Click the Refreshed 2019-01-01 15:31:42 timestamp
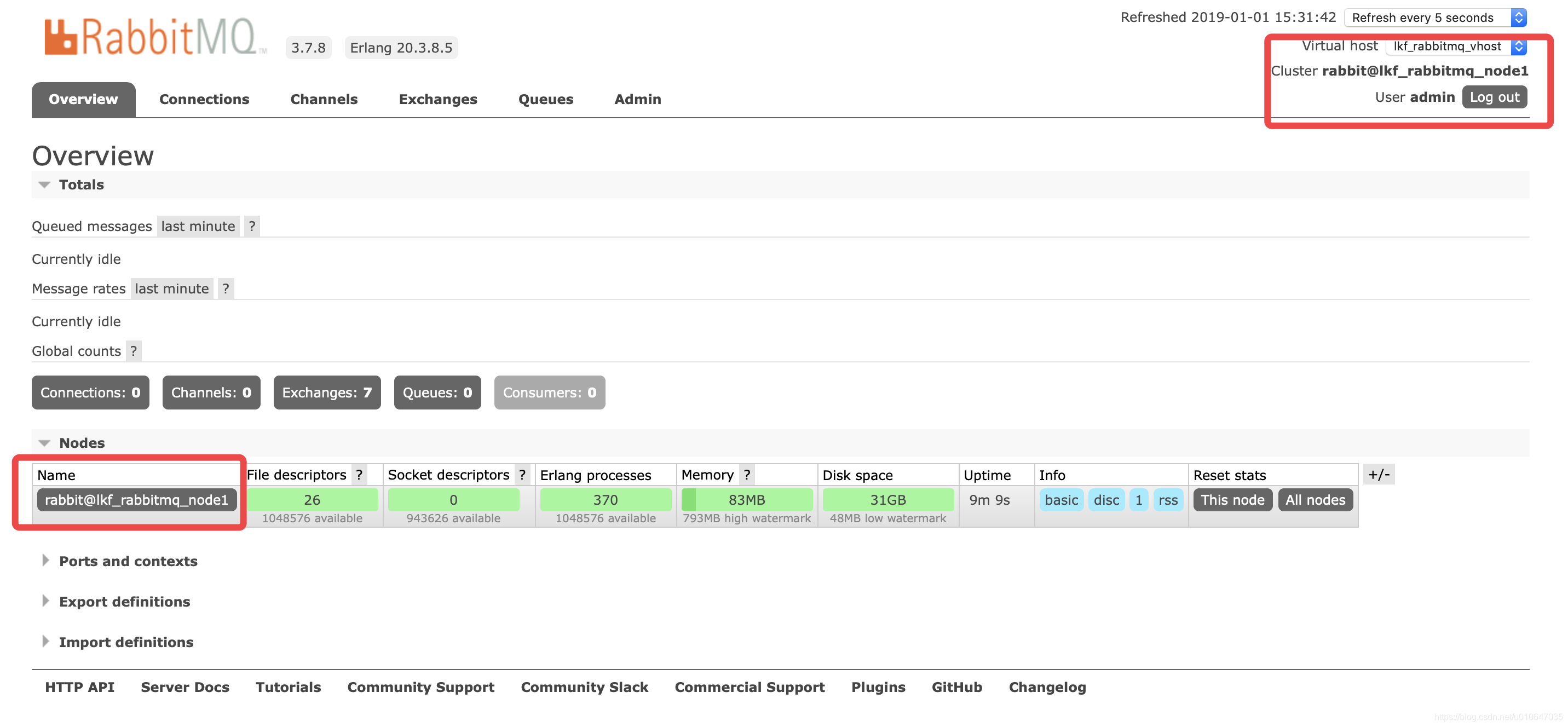1568x727 pixels. click(x=1228, y=17)
